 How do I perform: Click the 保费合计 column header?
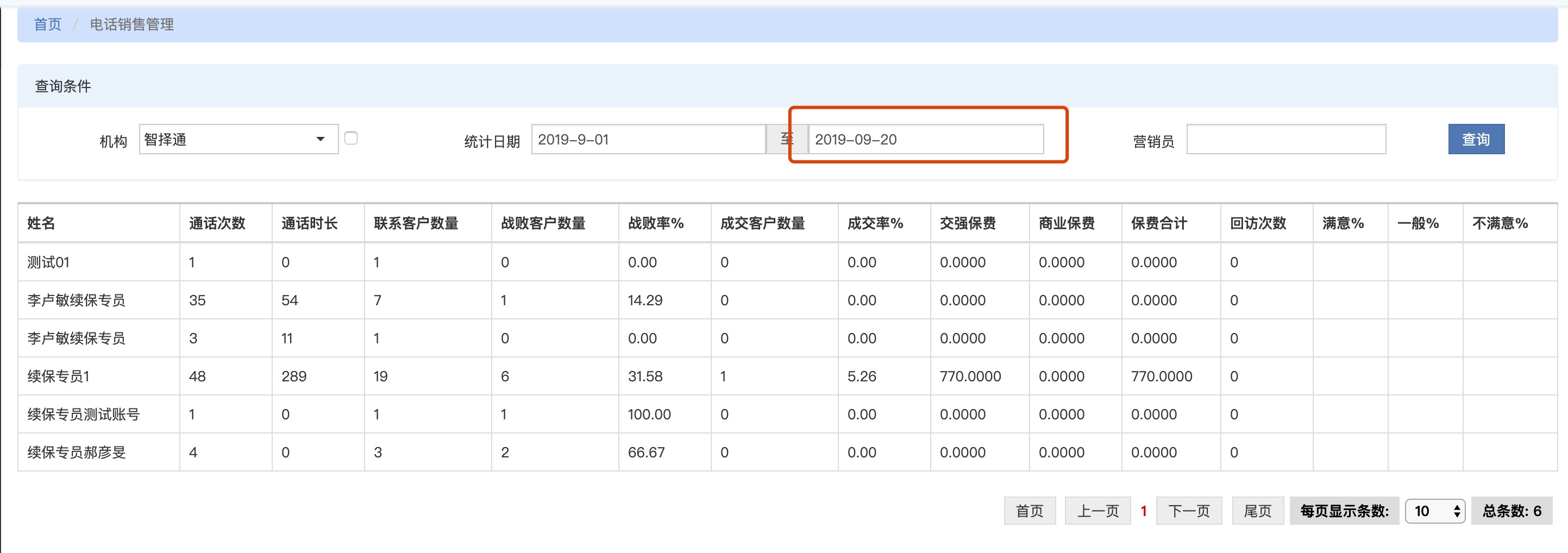click(1158, 223)
